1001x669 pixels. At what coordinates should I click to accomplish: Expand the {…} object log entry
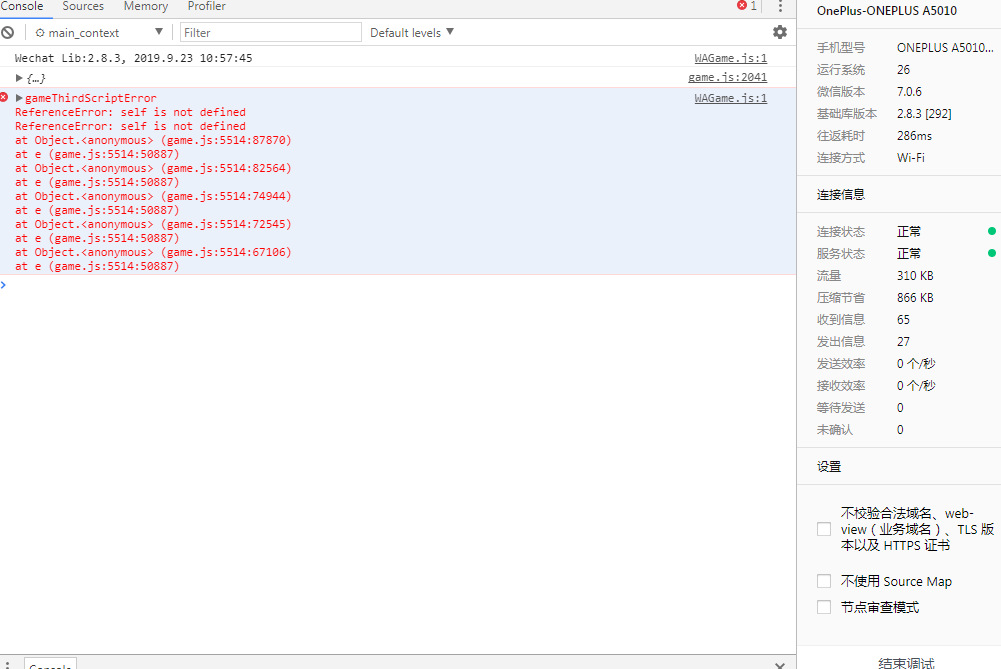(x=19, y=78)
